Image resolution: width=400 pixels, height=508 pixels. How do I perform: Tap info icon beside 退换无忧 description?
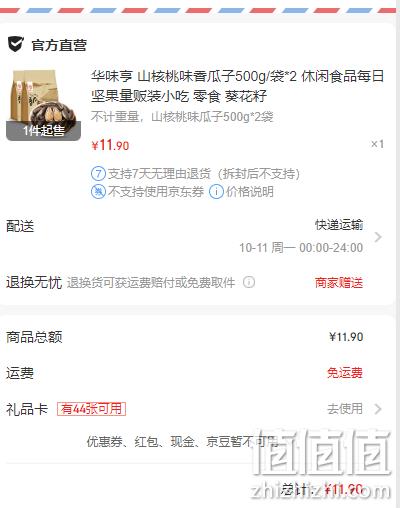tap(249, 282)
